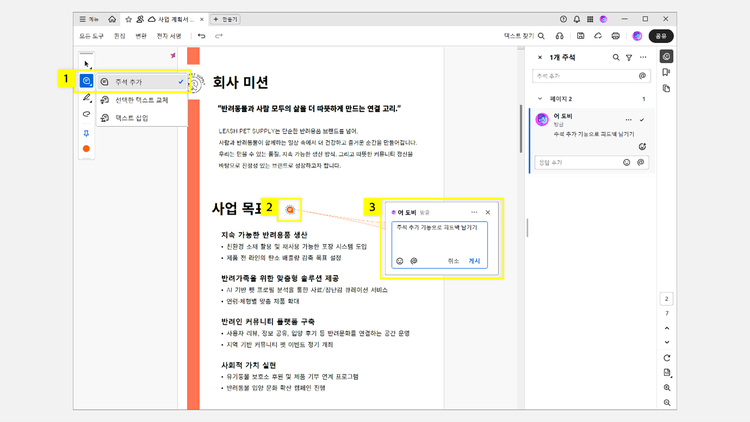Open the comments filter funnel
The width and height of the screenshot is (750, 422).
click(x=629, y=57)
